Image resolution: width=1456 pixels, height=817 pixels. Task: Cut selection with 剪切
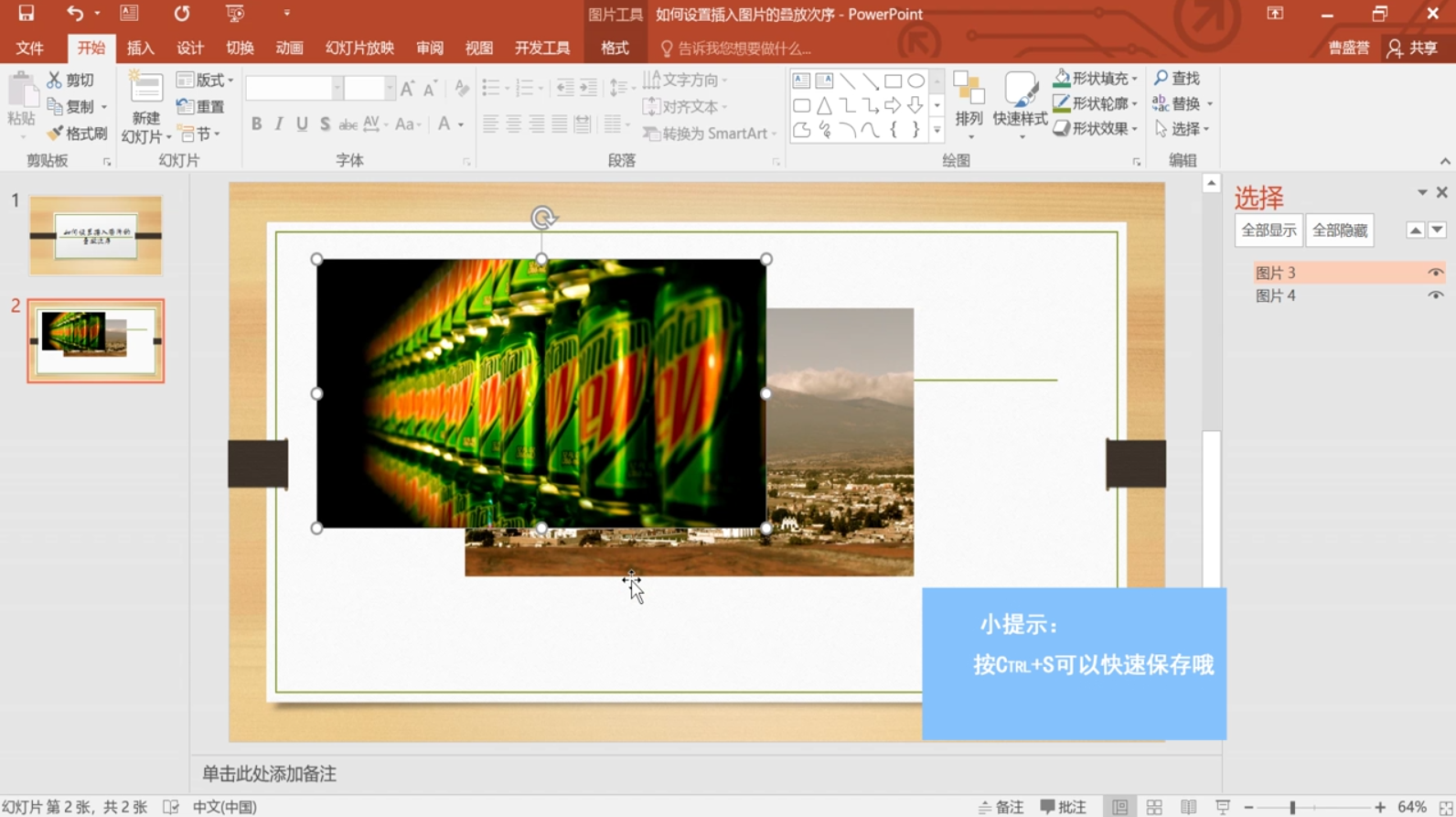[x=71, y=80]
